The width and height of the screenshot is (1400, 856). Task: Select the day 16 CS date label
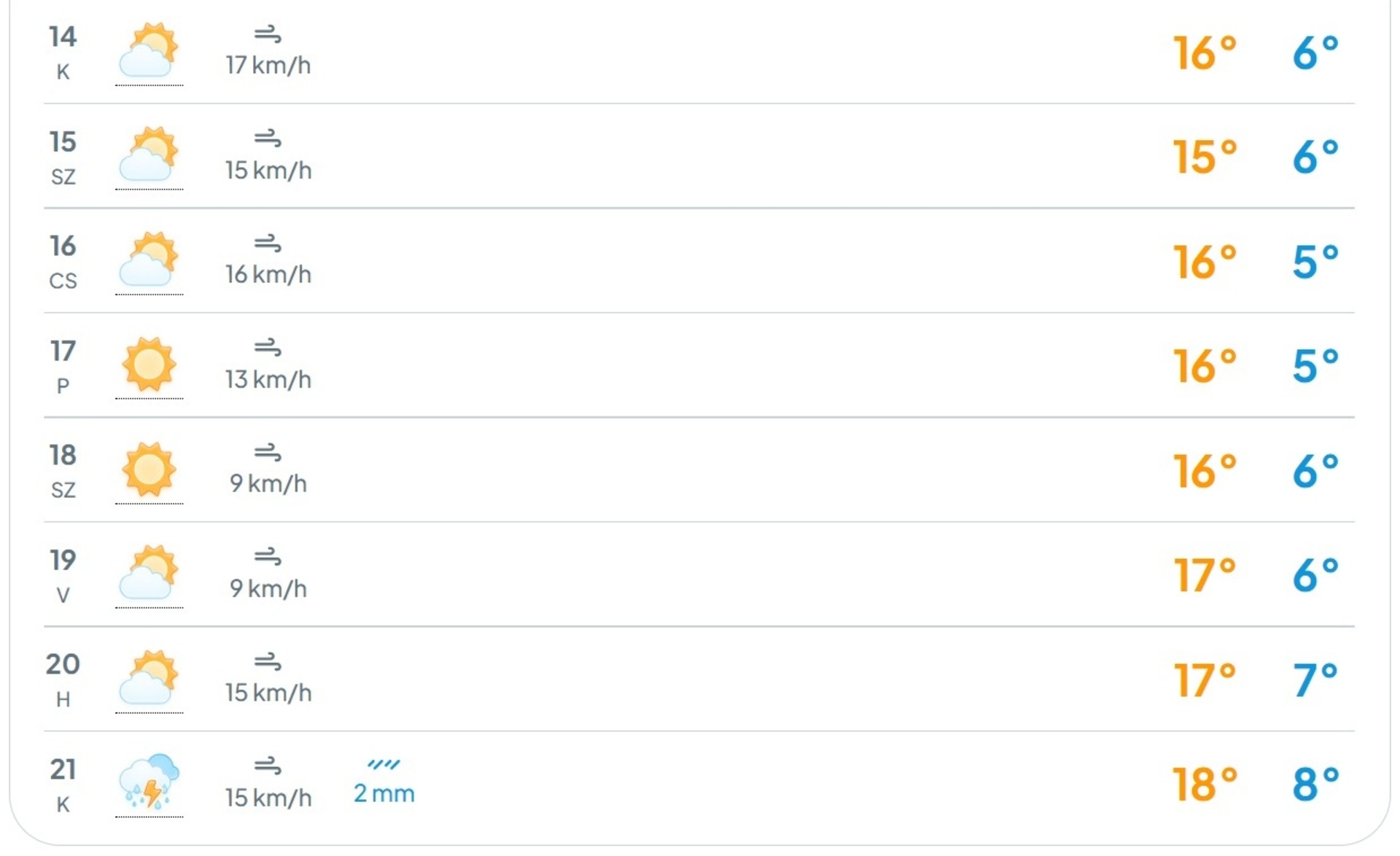click(x=63, y=262)
